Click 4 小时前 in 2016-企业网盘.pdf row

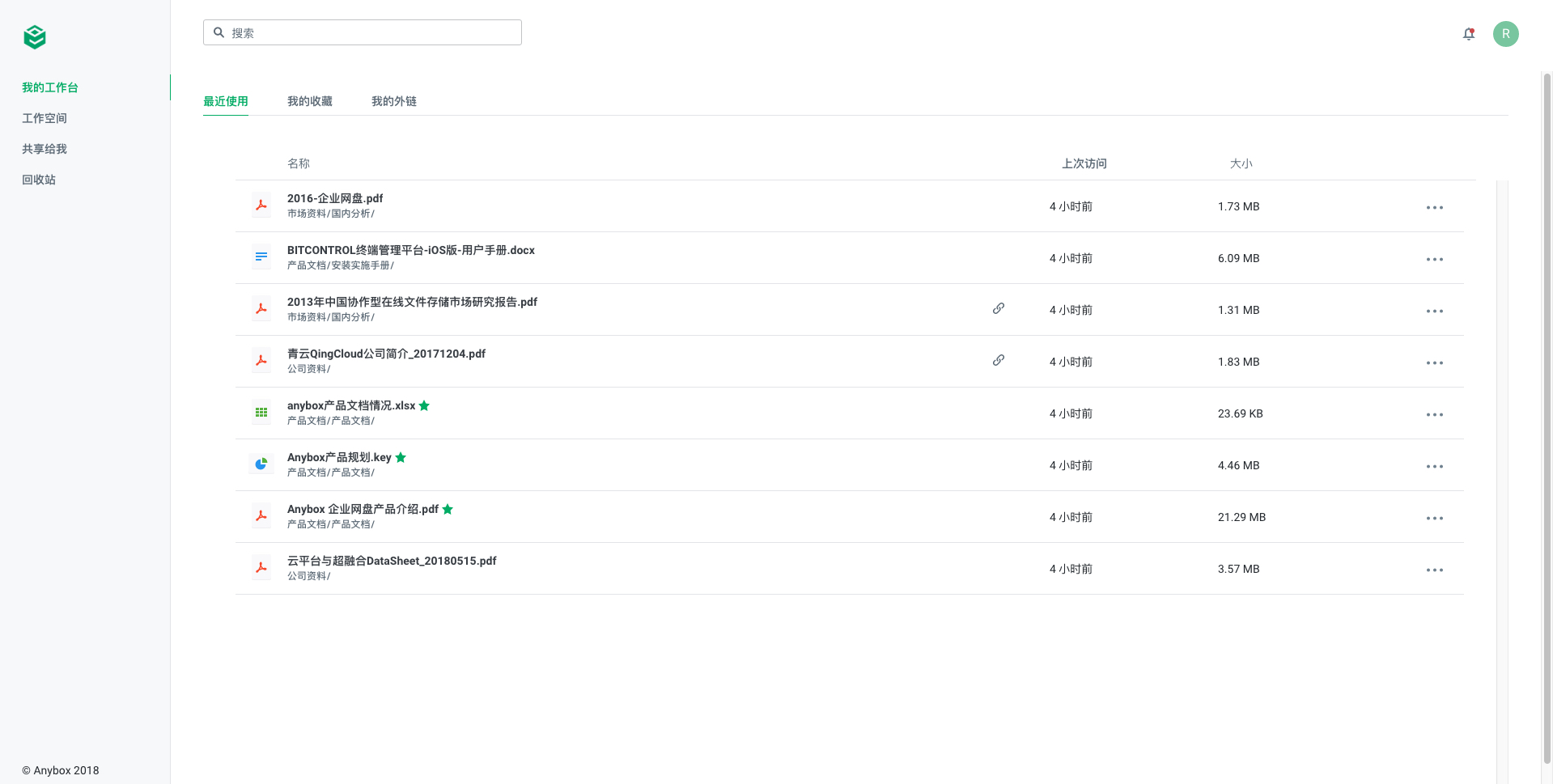click(1071, 206)
